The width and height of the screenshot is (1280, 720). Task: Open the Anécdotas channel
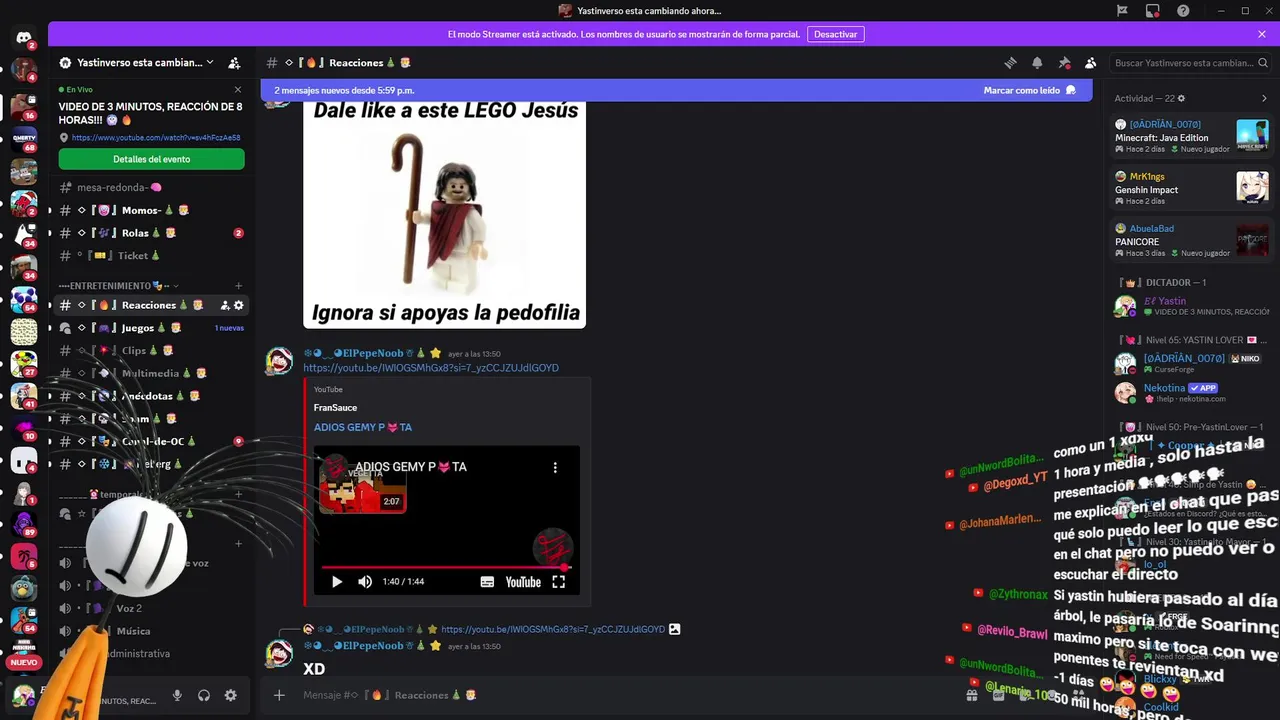151,396
